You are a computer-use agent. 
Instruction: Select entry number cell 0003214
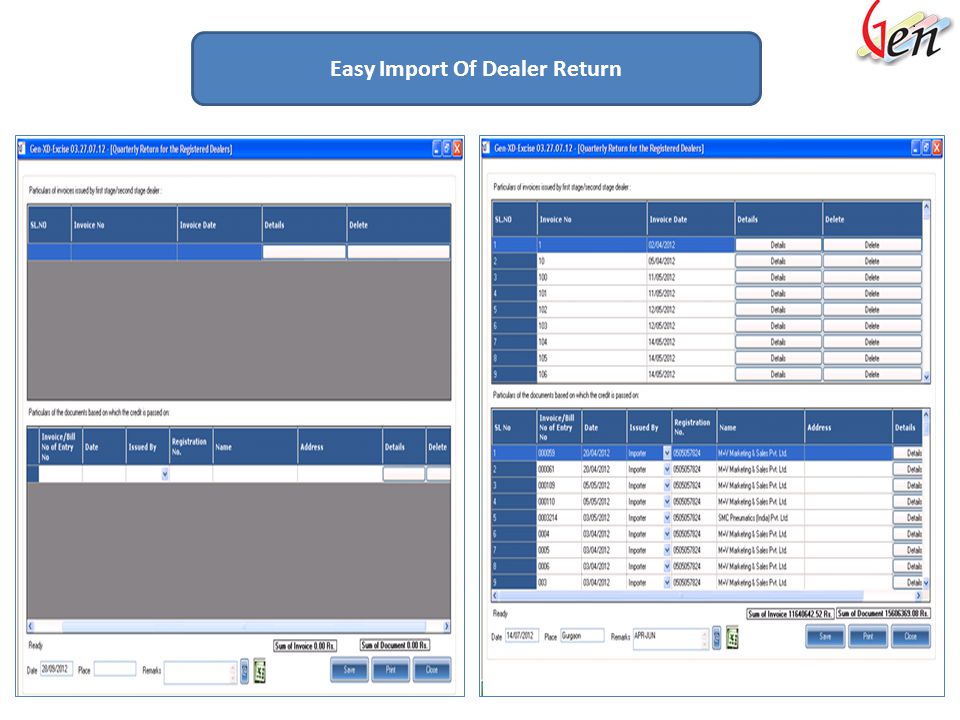coord(558,518)
